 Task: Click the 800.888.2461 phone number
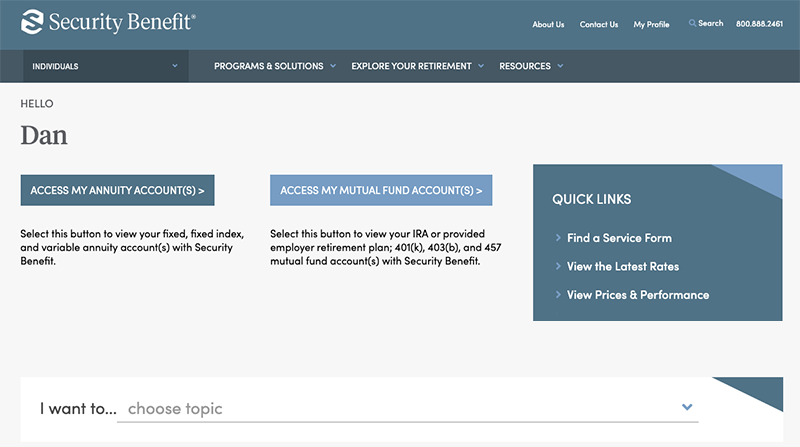click(x=759, y=23)
